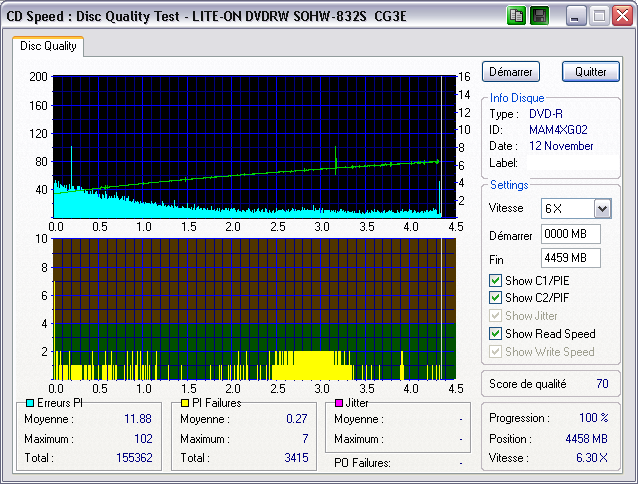The image size is (638, 484).
Task: Click the PI errors maximum 102
Action: pos(143,439)
